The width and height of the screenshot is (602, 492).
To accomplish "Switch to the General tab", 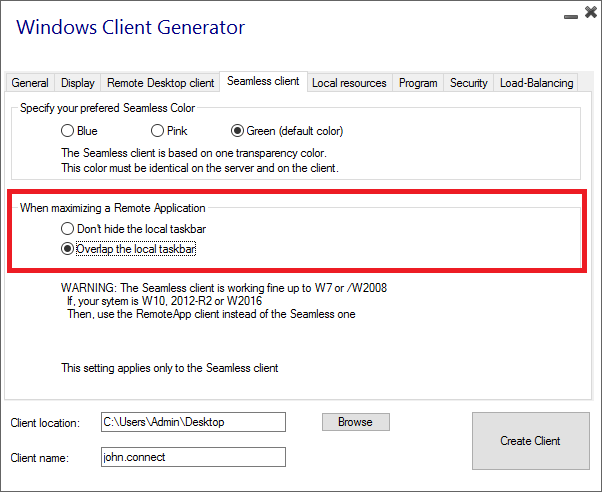I will click(x=30, y=83).
